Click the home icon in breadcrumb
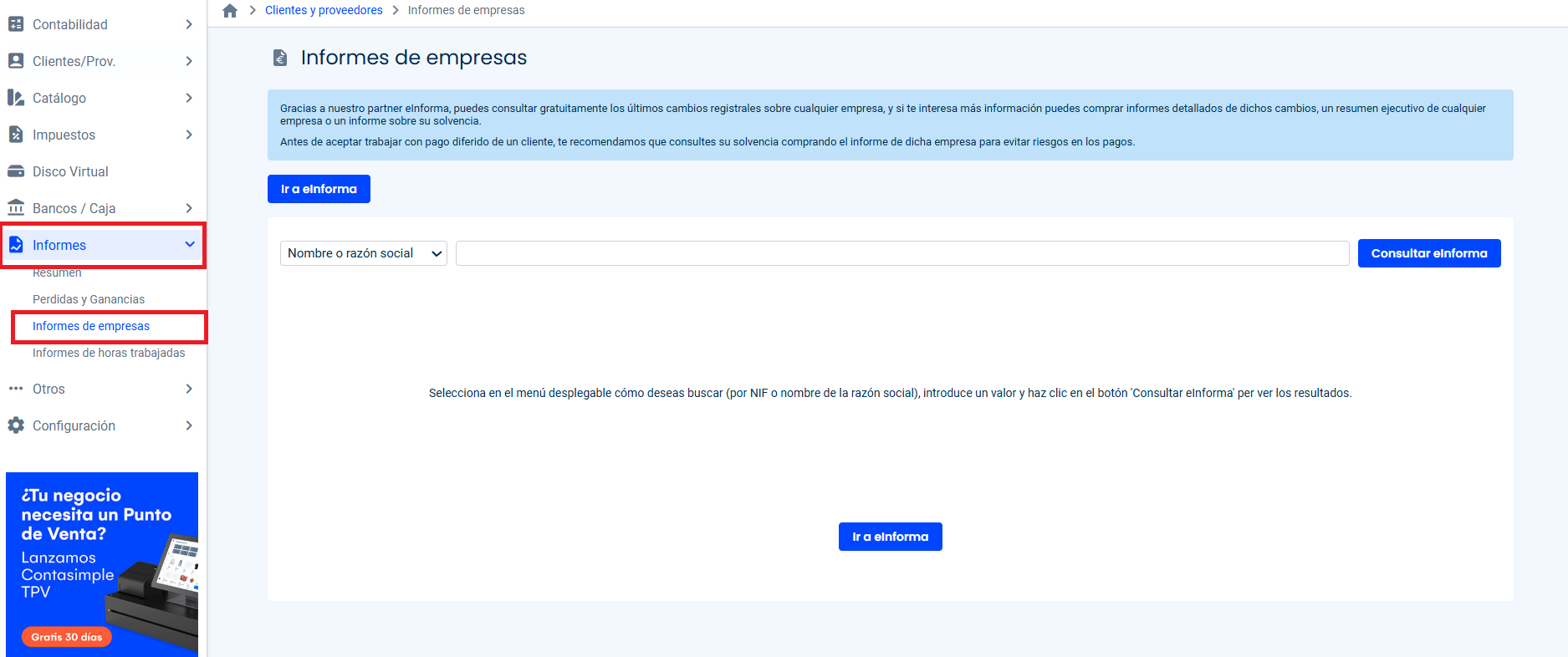Screen dimensions: 1568x657 tap(230, 11)
